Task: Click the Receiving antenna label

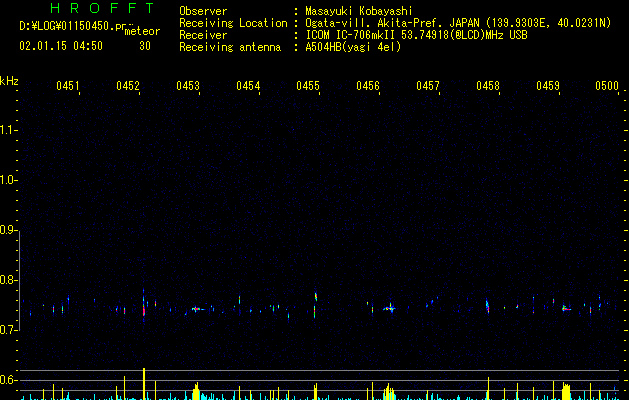Action: click(230, 47)
